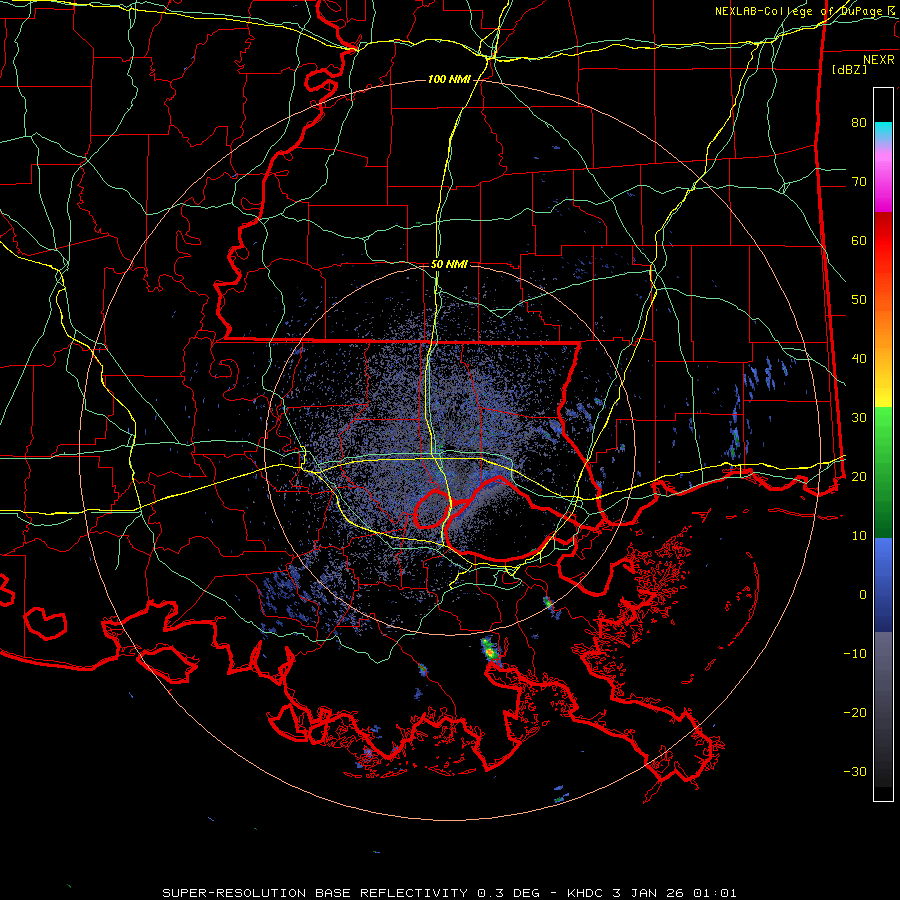The width and height of the screenshot is (900, 900).
Task: Click the 20 value on dBZ scale
Action: tap(859, 477)
